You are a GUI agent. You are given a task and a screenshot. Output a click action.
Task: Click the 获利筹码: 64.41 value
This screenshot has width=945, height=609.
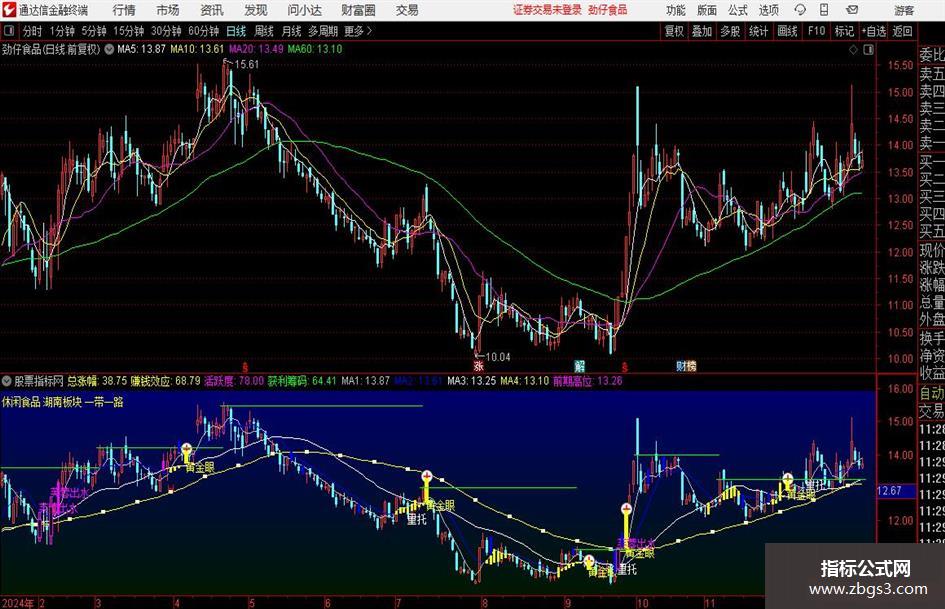point(302,381)
